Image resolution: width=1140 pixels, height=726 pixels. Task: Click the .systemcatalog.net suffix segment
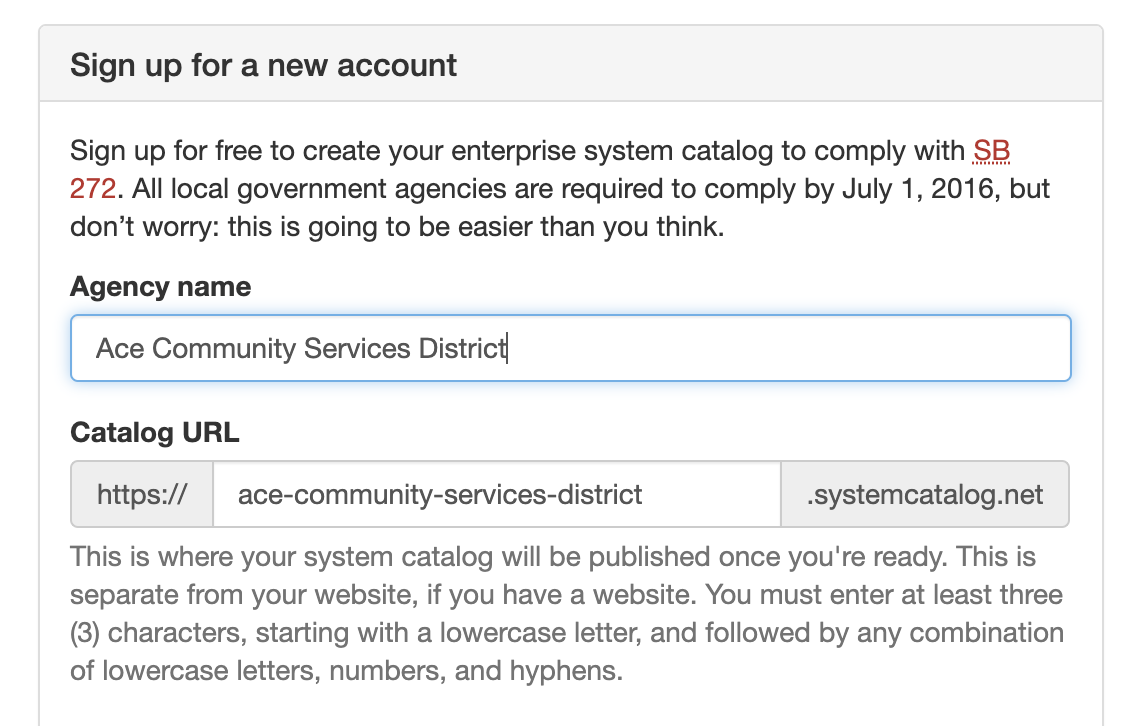[925, 493]
